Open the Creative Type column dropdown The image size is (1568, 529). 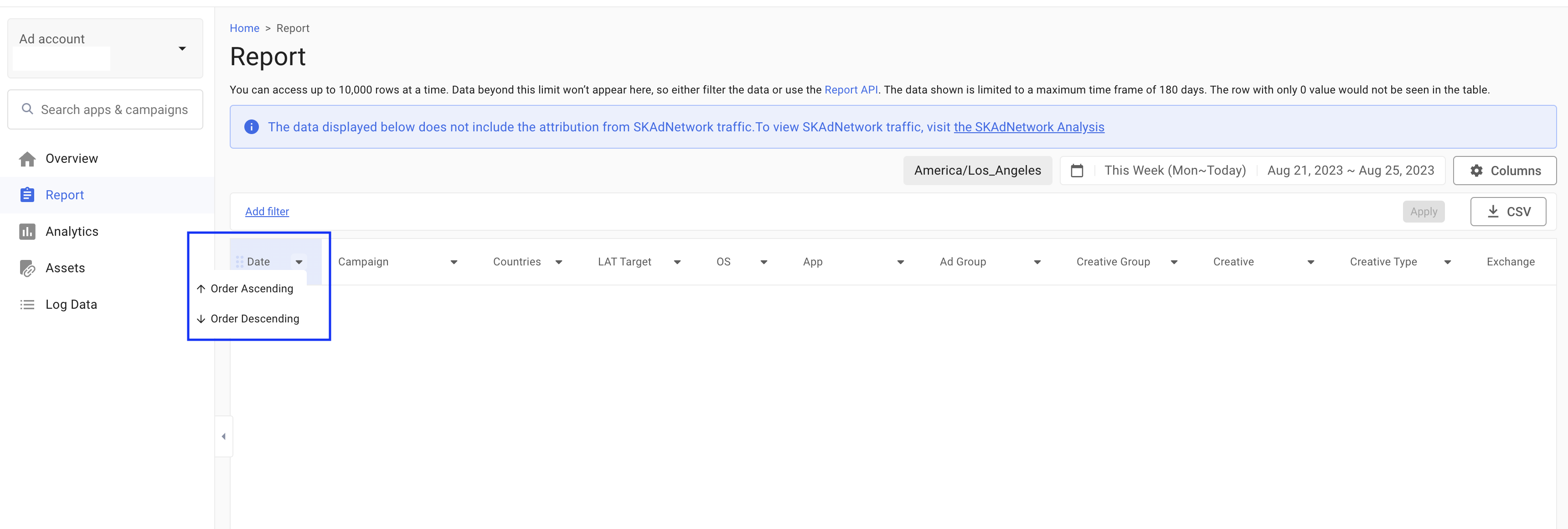point(1449,262)
